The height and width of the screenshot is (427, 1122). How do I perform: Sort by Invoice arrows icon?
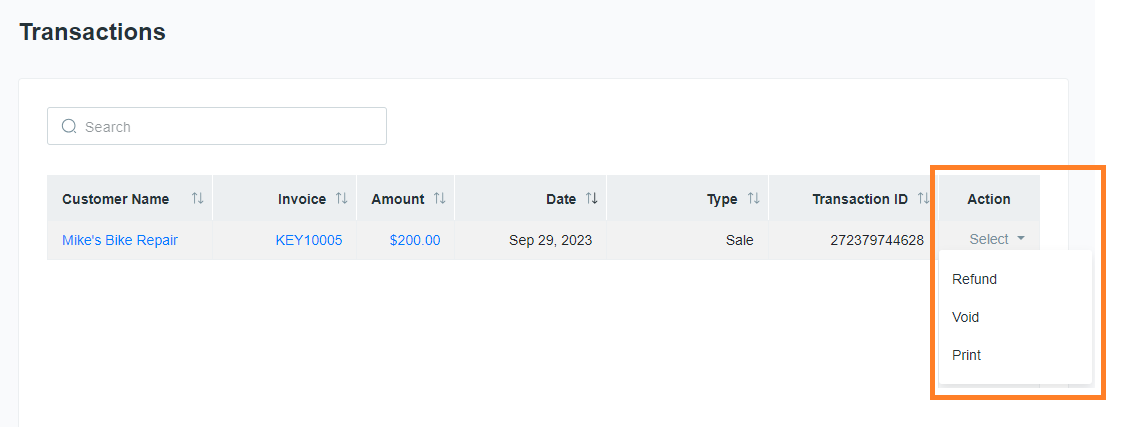pos(341,199)
